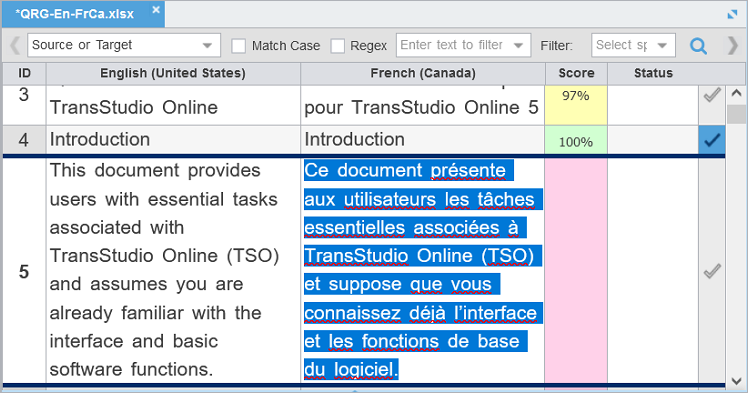
Task: Click the right arrow after the search icon
Action: coord(732,46)
